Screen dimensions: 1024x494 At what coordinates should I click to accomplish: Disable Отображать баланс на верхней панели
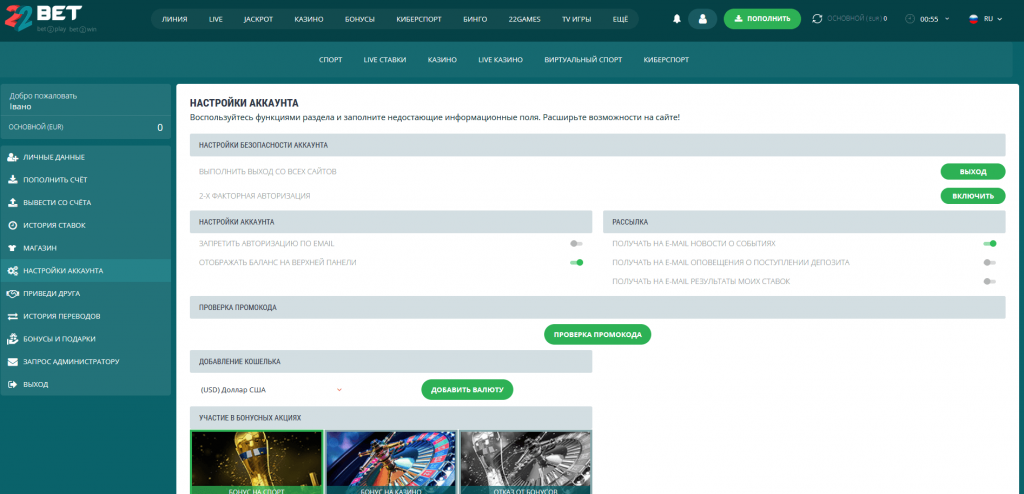tap(576, 262)
